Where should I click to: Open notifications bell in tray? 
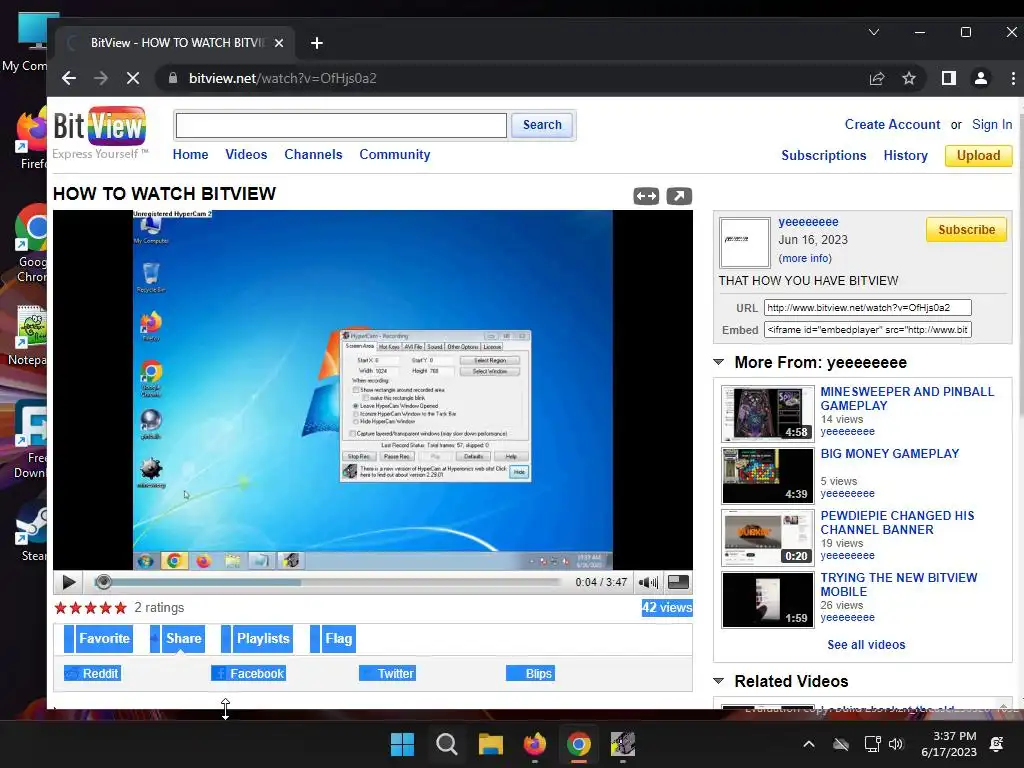coord(997,744)
